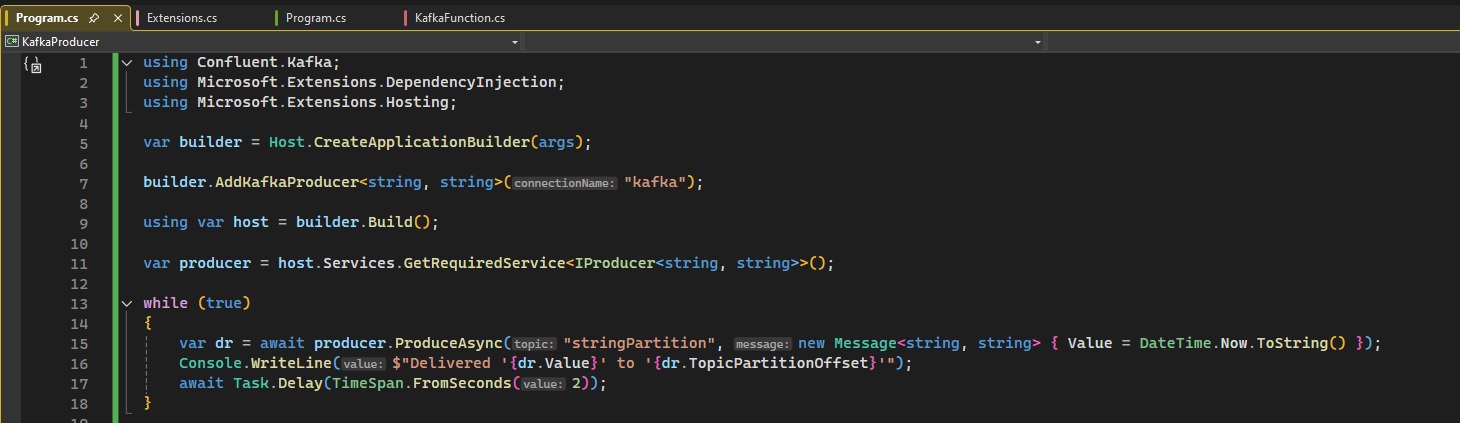Click the margin glyph icon beside line 1
Image resolution: width=1460 pixels, height=423 pixels.
(x=33, y=65)
